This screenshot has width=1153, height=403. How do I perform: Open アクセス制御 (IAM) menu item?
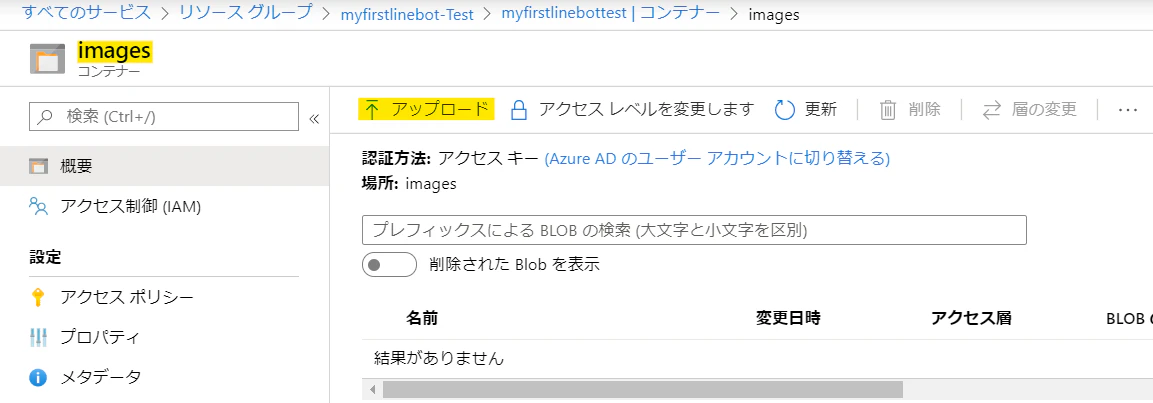165,207
